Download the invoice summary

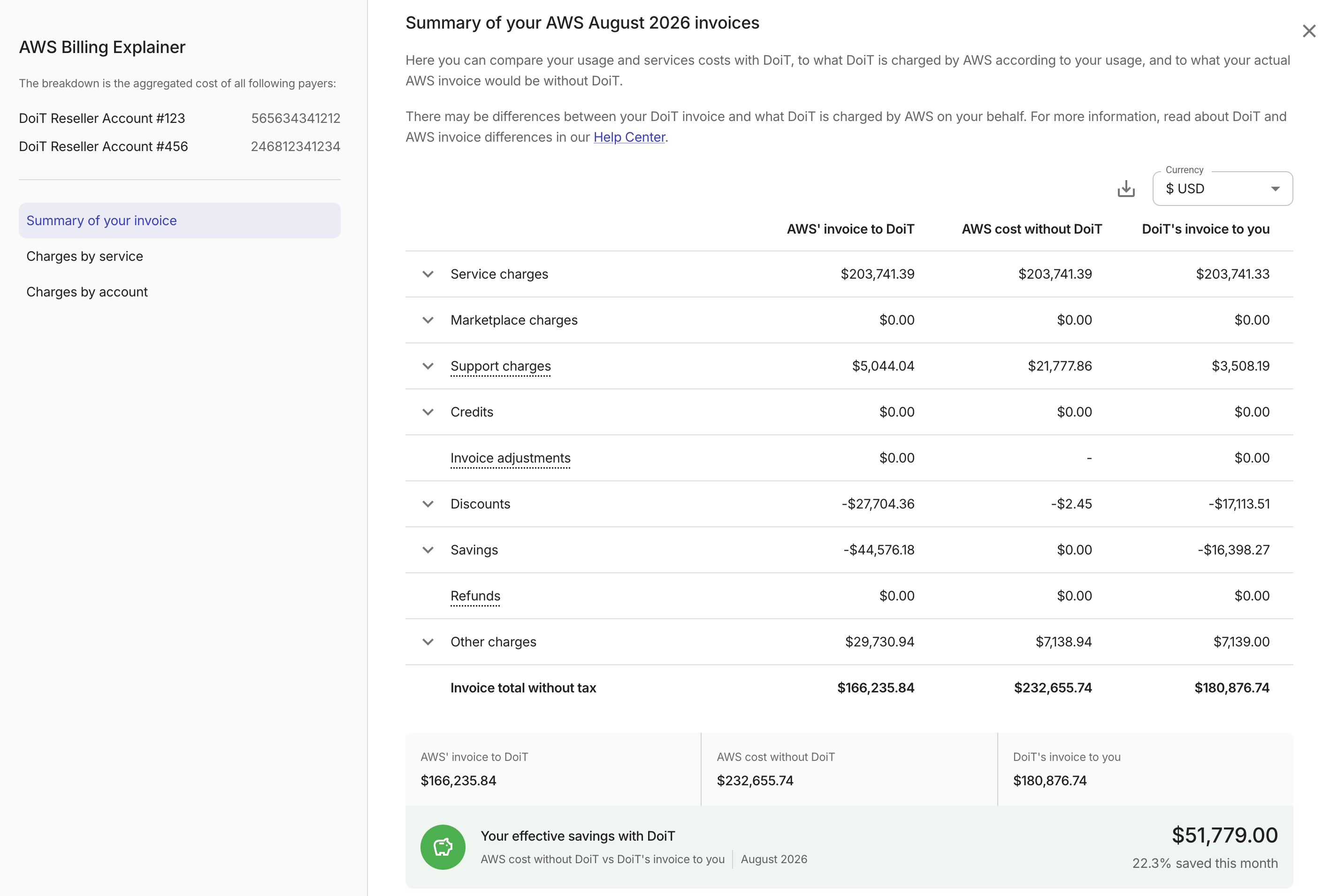pos(1125,189)
